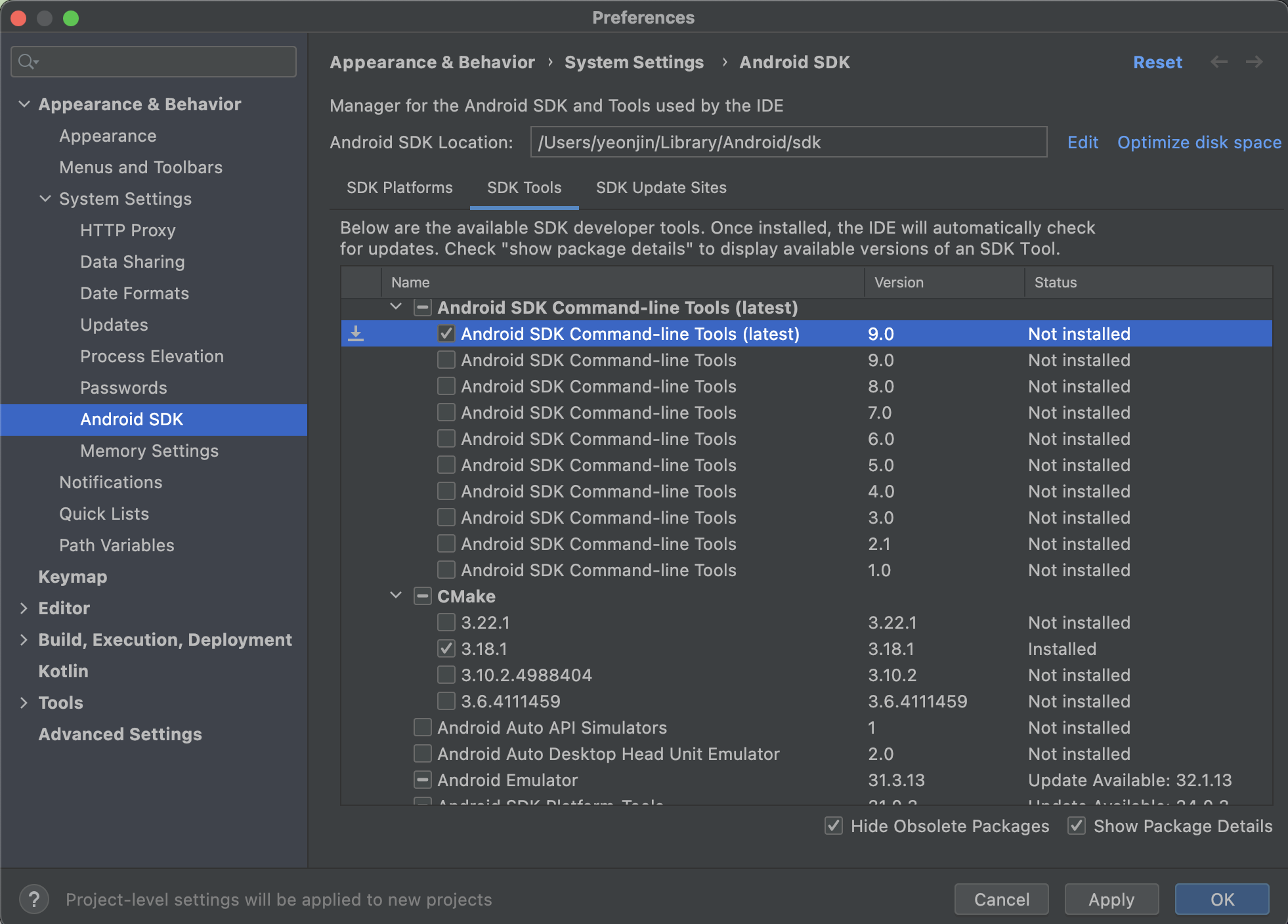Open Kotlin settings
This screenshot has height=924, width=1288.
tap(63, 671)
